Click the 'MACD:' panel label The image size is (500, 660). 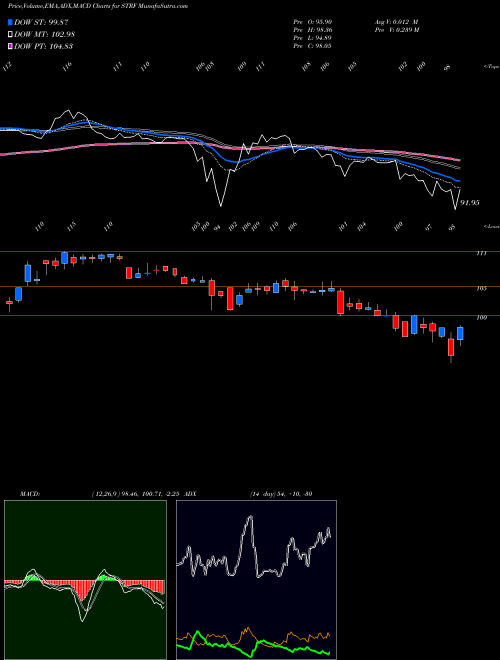(x=29, y=493)
